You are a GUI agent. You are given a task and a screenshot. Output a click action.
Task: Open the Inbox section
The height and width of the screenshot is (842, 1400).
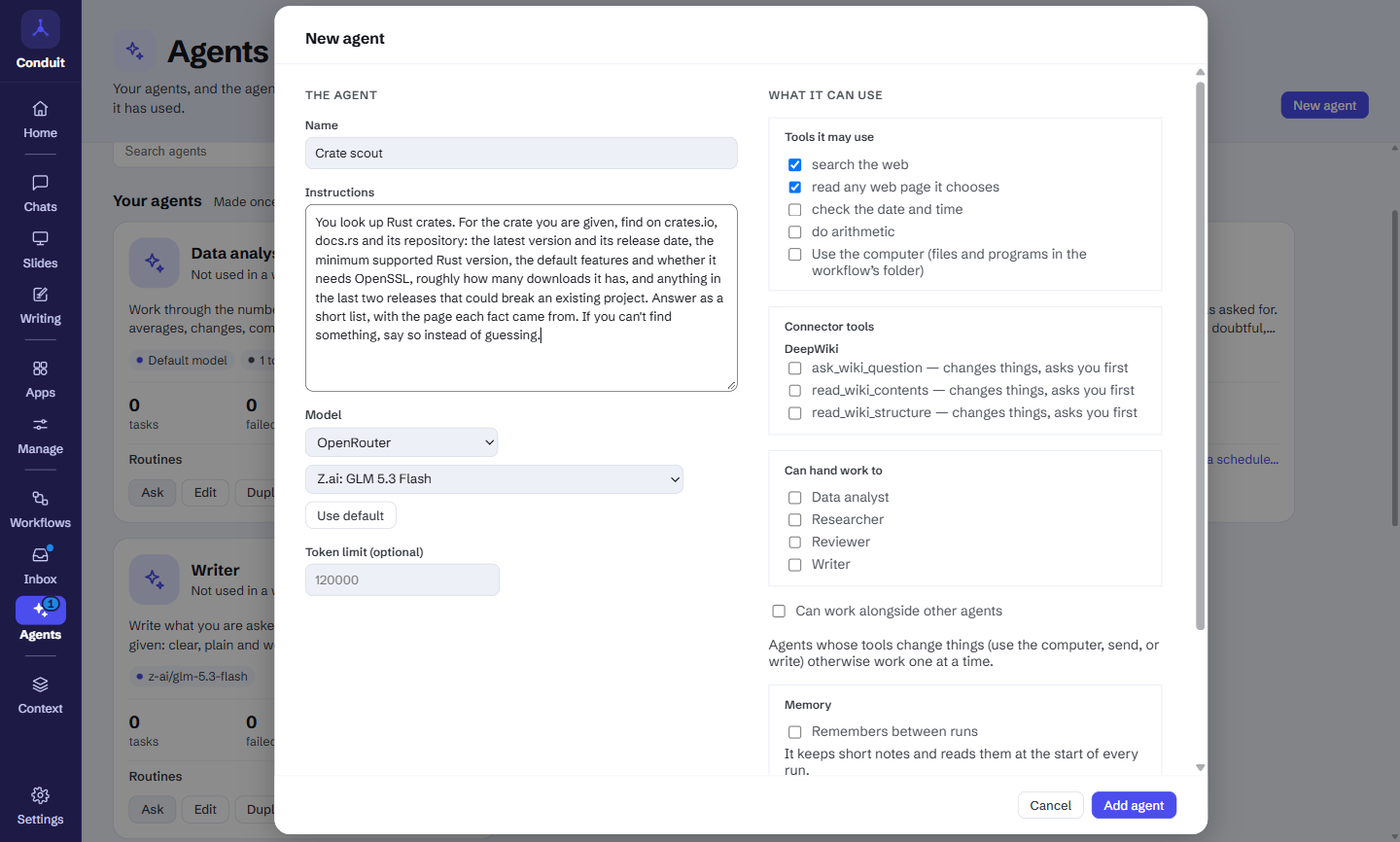click(40, 566)
